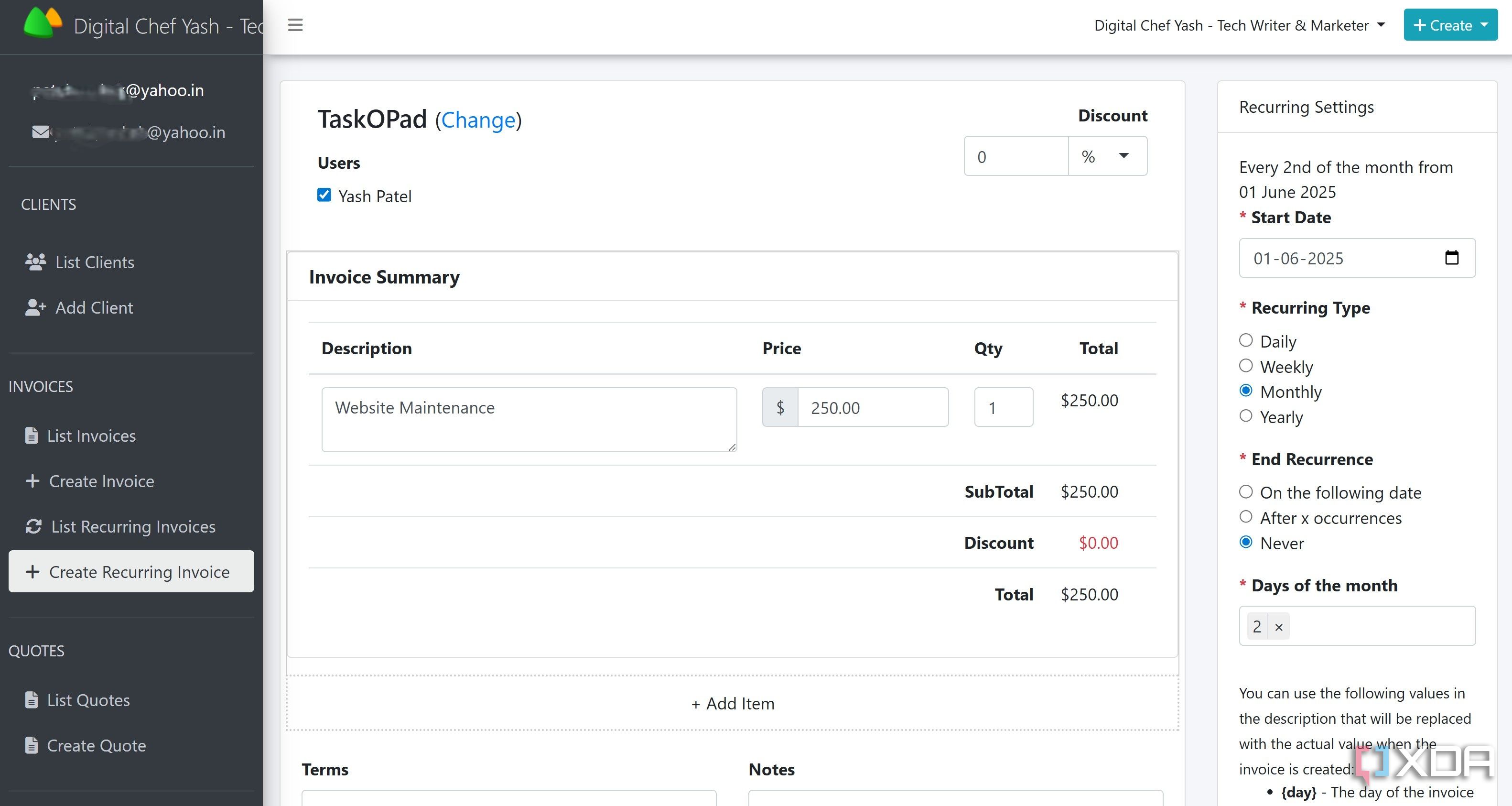Screen dimensions: 1512x806
Task: Choose After x occurrences end recurrence
Action: pos(1245,517)
